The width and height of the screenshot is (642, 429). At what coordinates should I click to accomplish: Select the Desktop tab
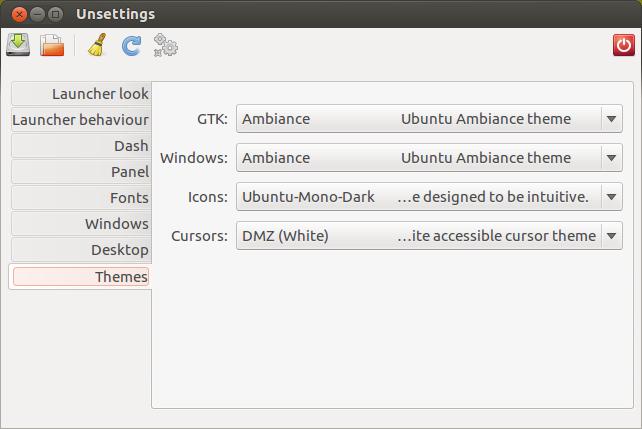pos(81,250)
